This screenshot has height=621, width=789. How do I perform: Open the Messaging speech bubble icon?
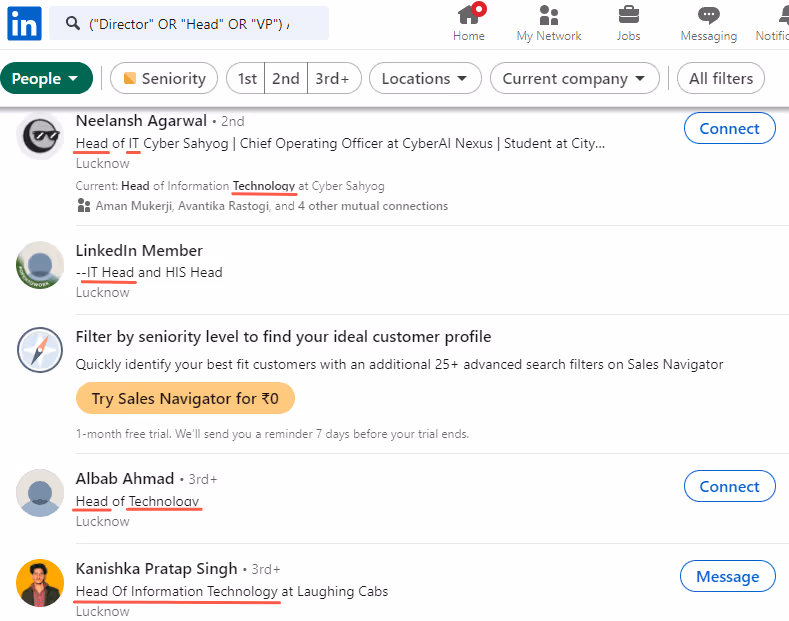click(x=708, y=15)
